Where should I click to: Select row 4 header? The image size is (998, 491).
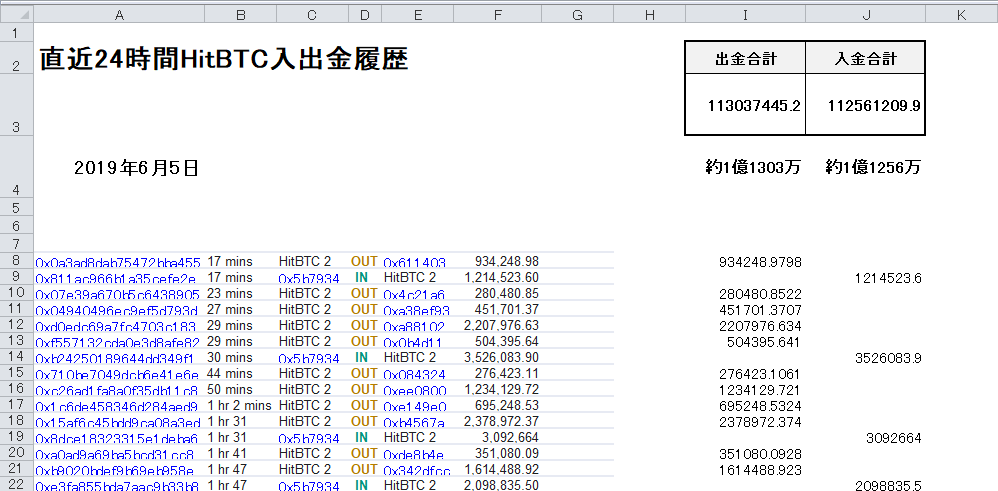[17, 167]
